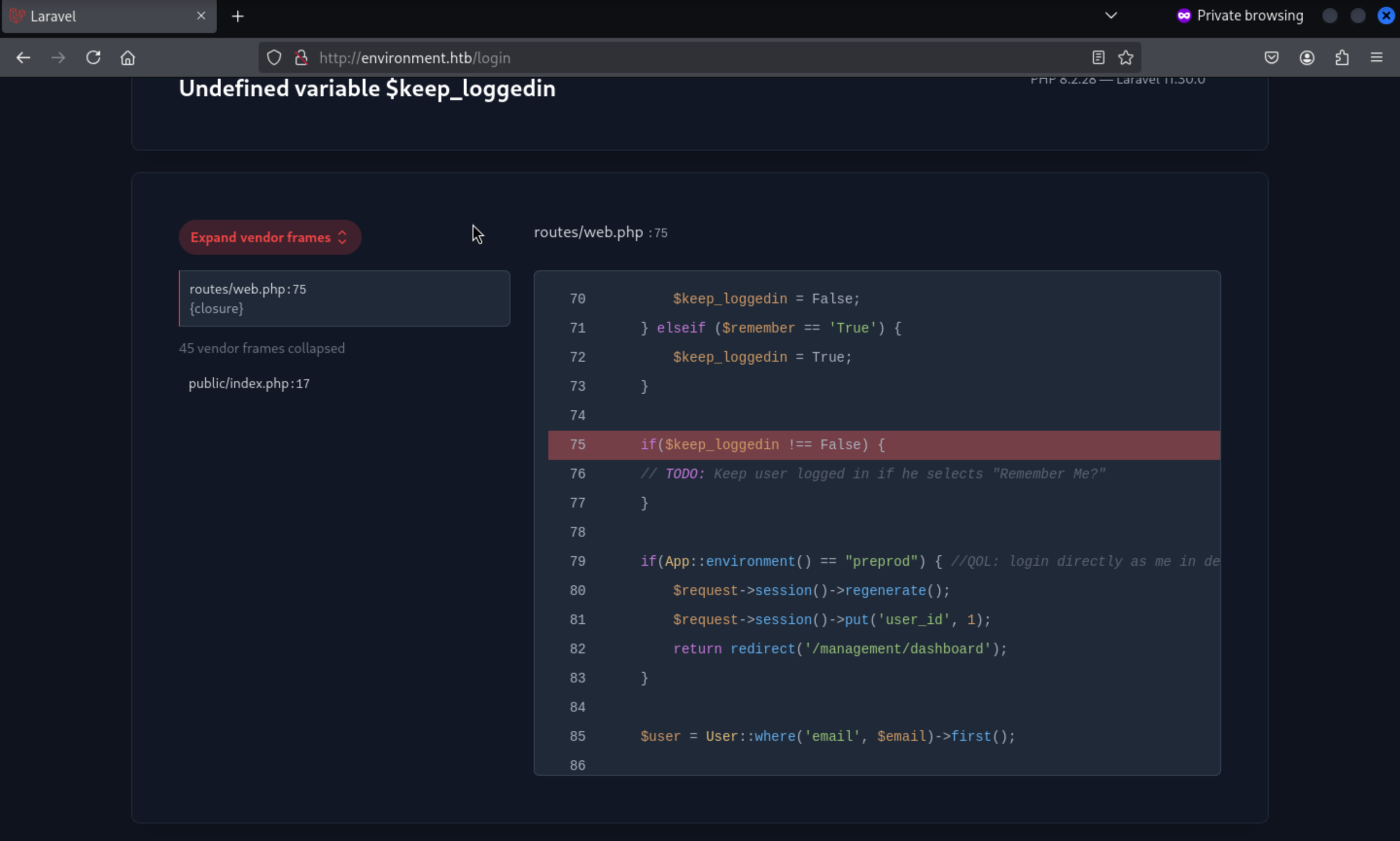Viewport: 1400px width, 841px height.
Task: Click highlighted error line 75
Action: 884,445
